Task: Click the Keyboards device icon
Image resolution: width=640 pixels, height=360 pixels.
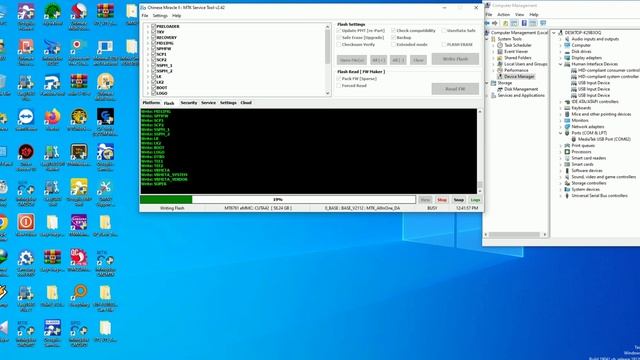Action: pyautogui.click(x=567, y=108)
